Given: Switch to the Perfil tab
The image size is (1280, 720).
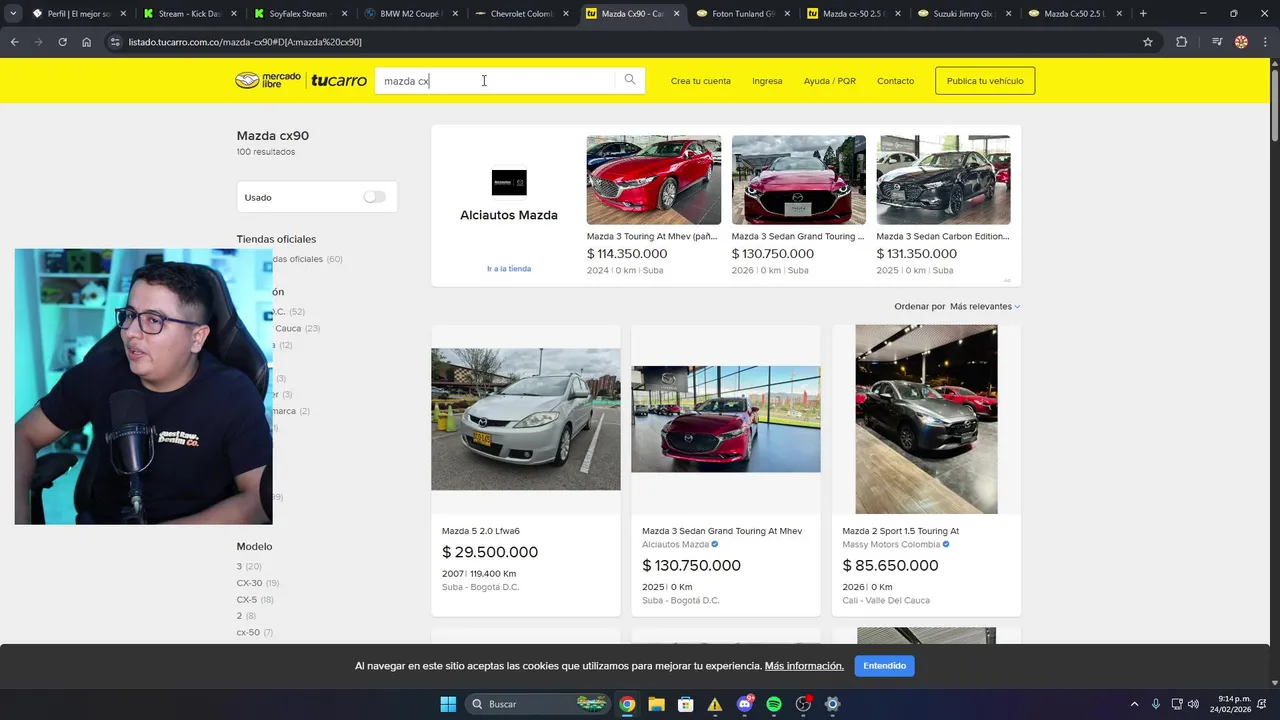Looking at the screenshot, I should (78, 14).
